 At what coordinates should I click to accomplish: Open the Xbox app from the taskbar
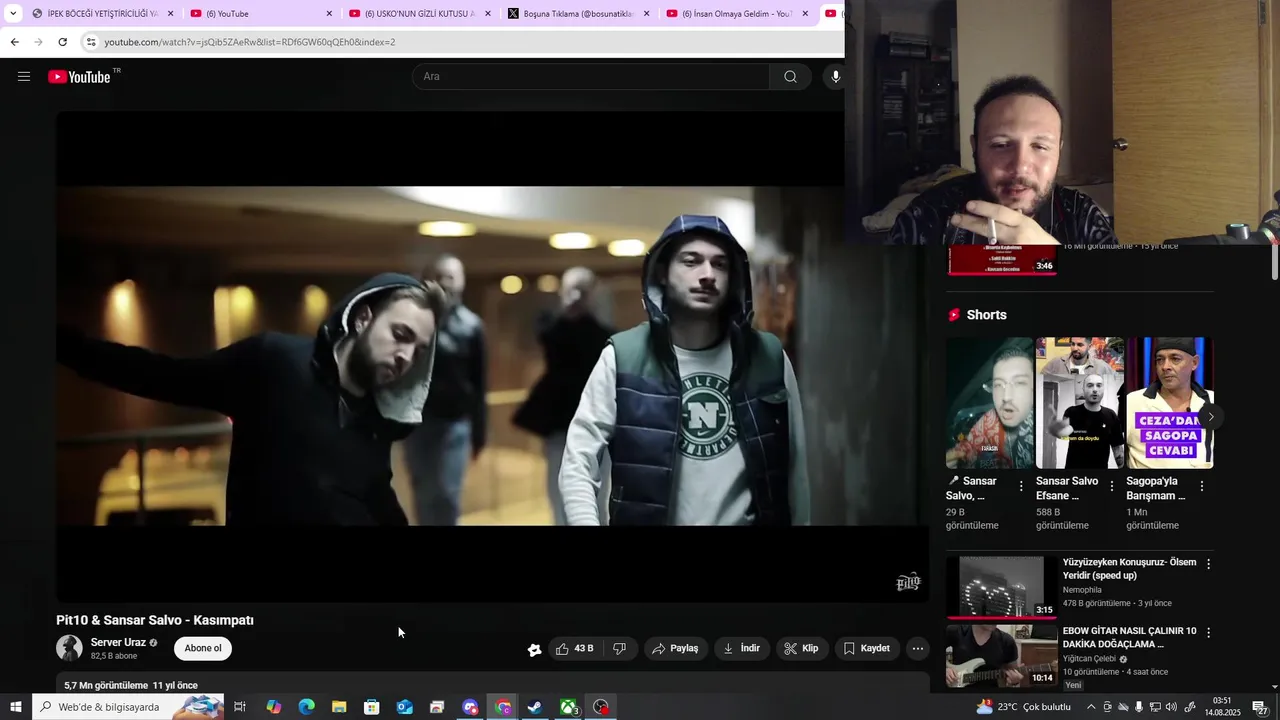click(x=568, y=707)
